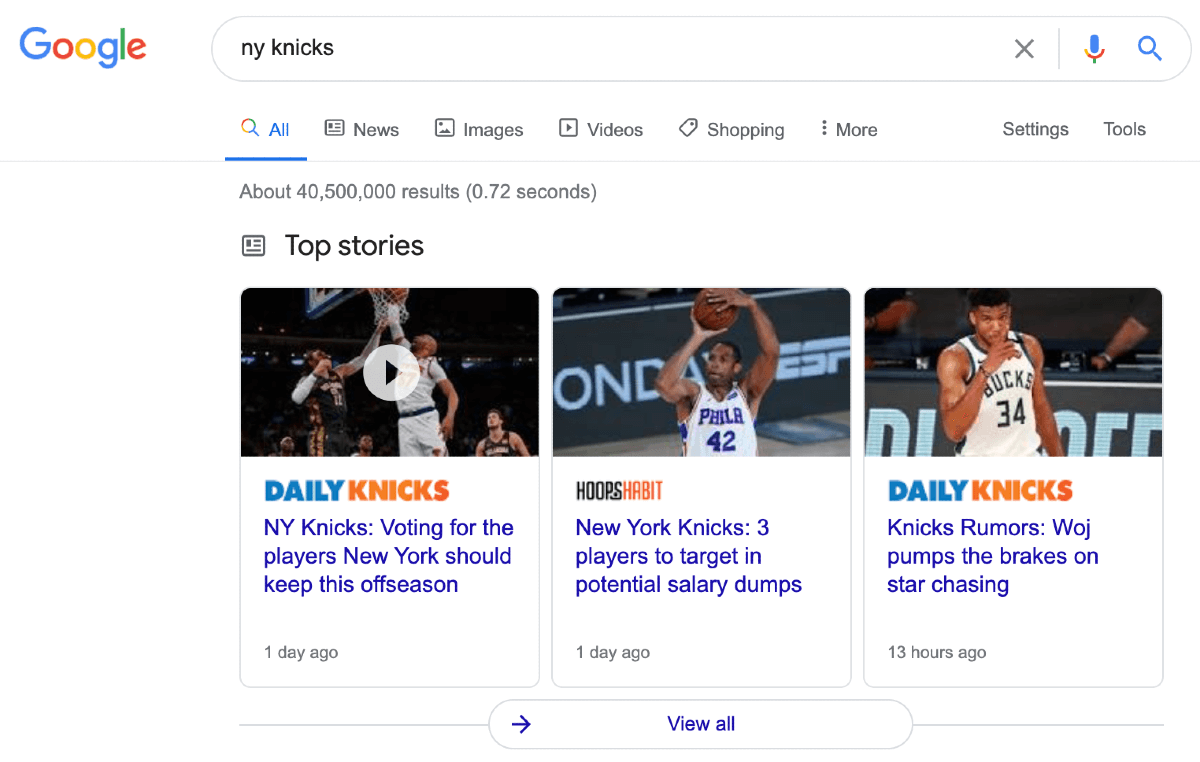Viewport: 1200px width, 762px height.
Task: Click Daily Knicks logo on Rumors story
Action: [980, 490]
